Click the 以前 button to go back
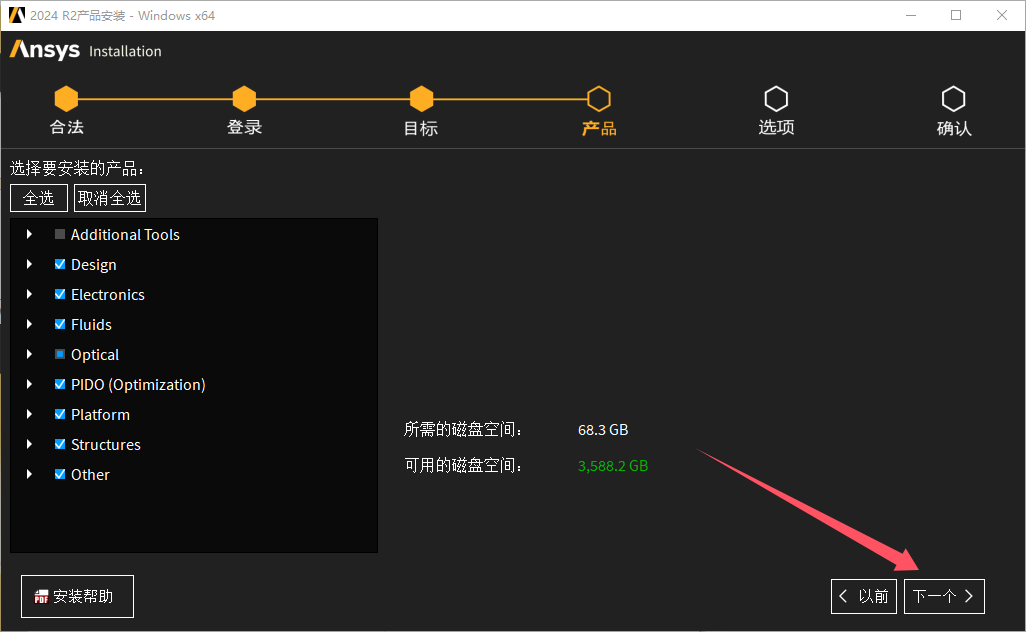Image resolution: width=1026 pixels, height=632 pixels. click(863, 596)
